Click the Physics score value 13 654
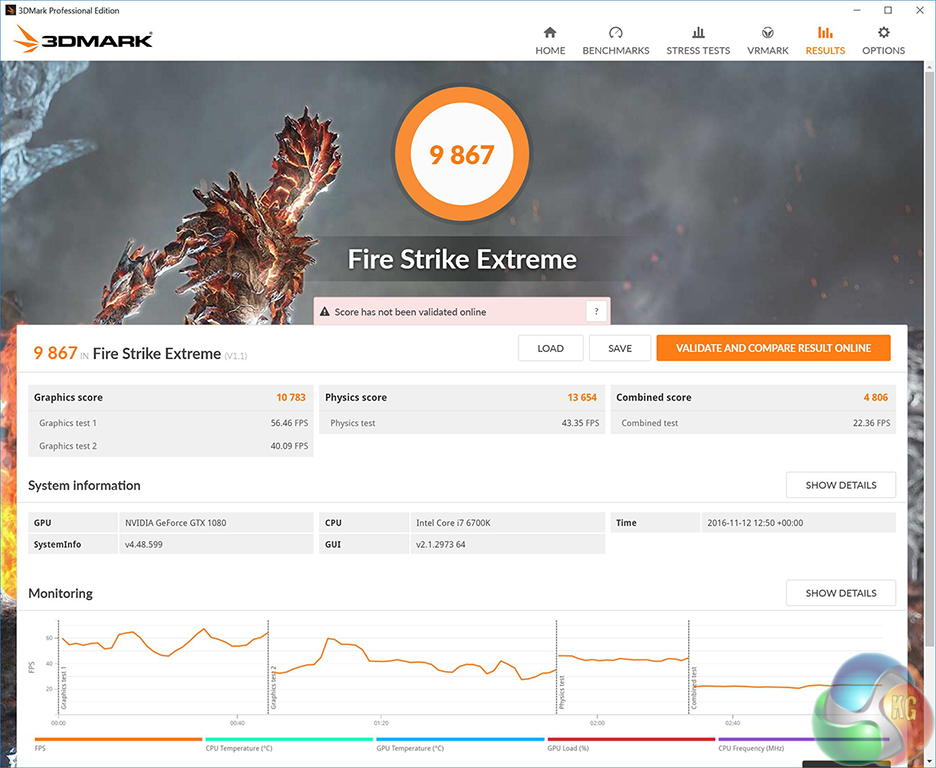 coord(582,397)
